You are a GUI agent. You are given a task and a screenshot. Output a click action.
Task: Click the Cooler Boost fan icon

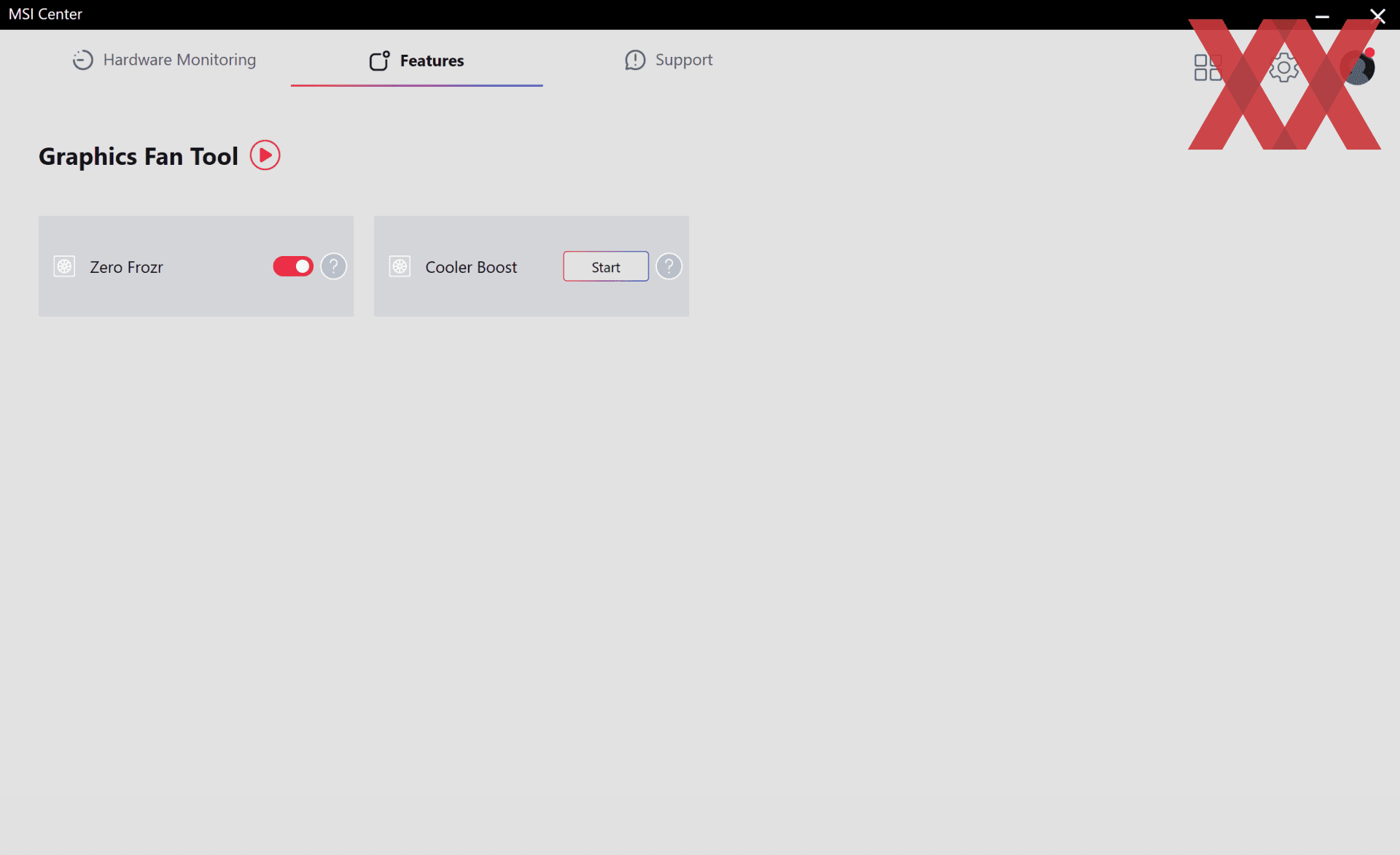click(x=400, y=266)
